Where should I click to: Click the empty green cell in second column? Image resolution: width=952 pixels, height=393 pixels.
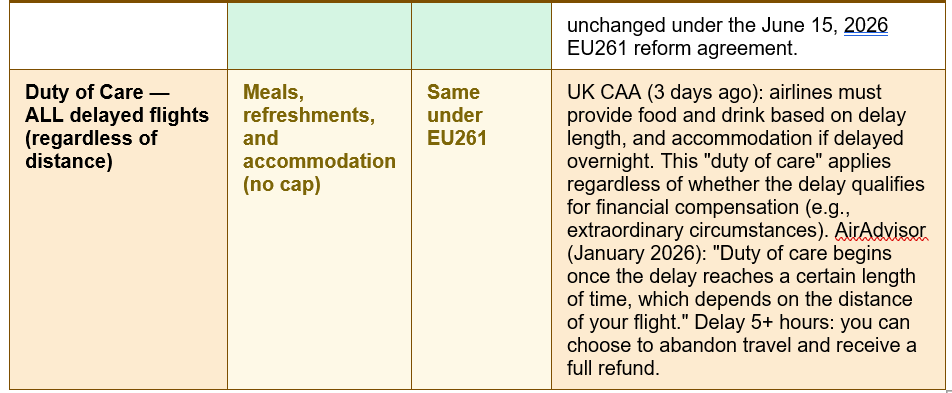[x=319, y=36]
